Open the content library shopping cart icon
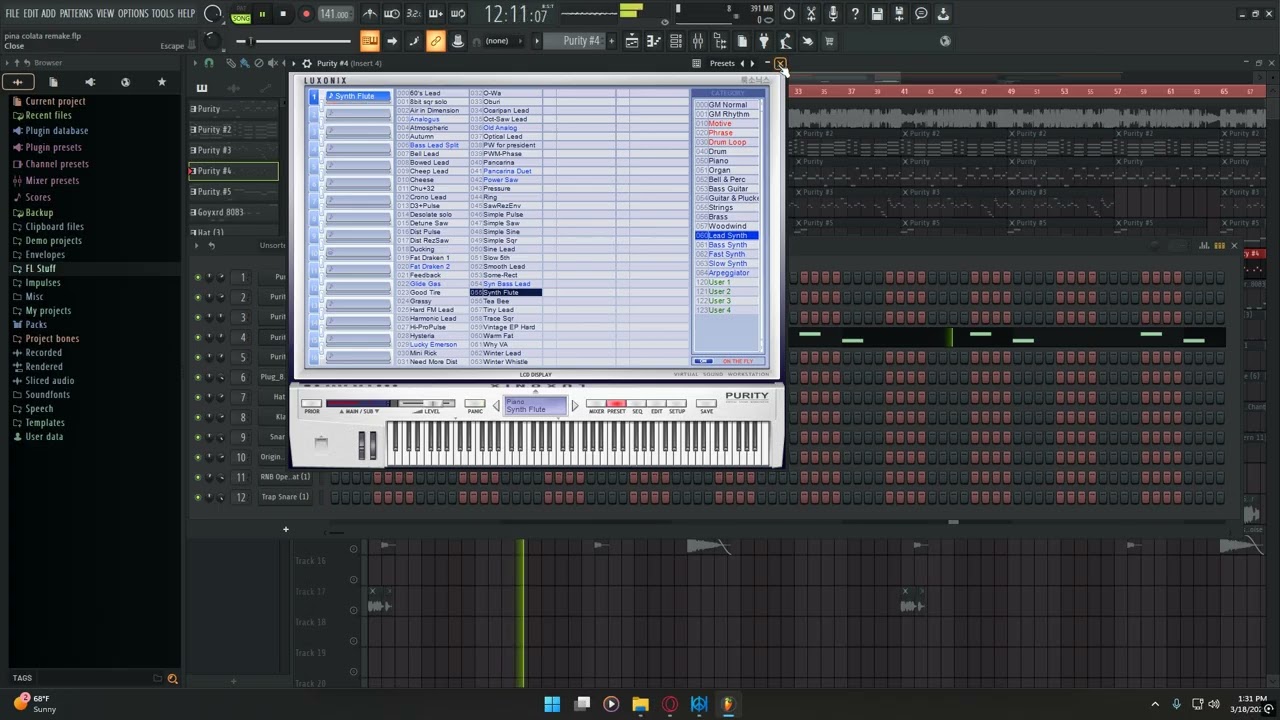 point(829,41)
